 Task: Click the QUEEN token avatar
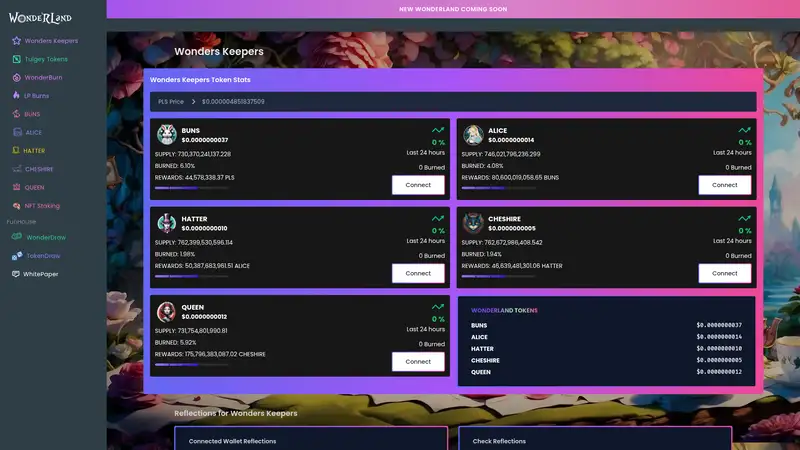click(x=166, y=312)
